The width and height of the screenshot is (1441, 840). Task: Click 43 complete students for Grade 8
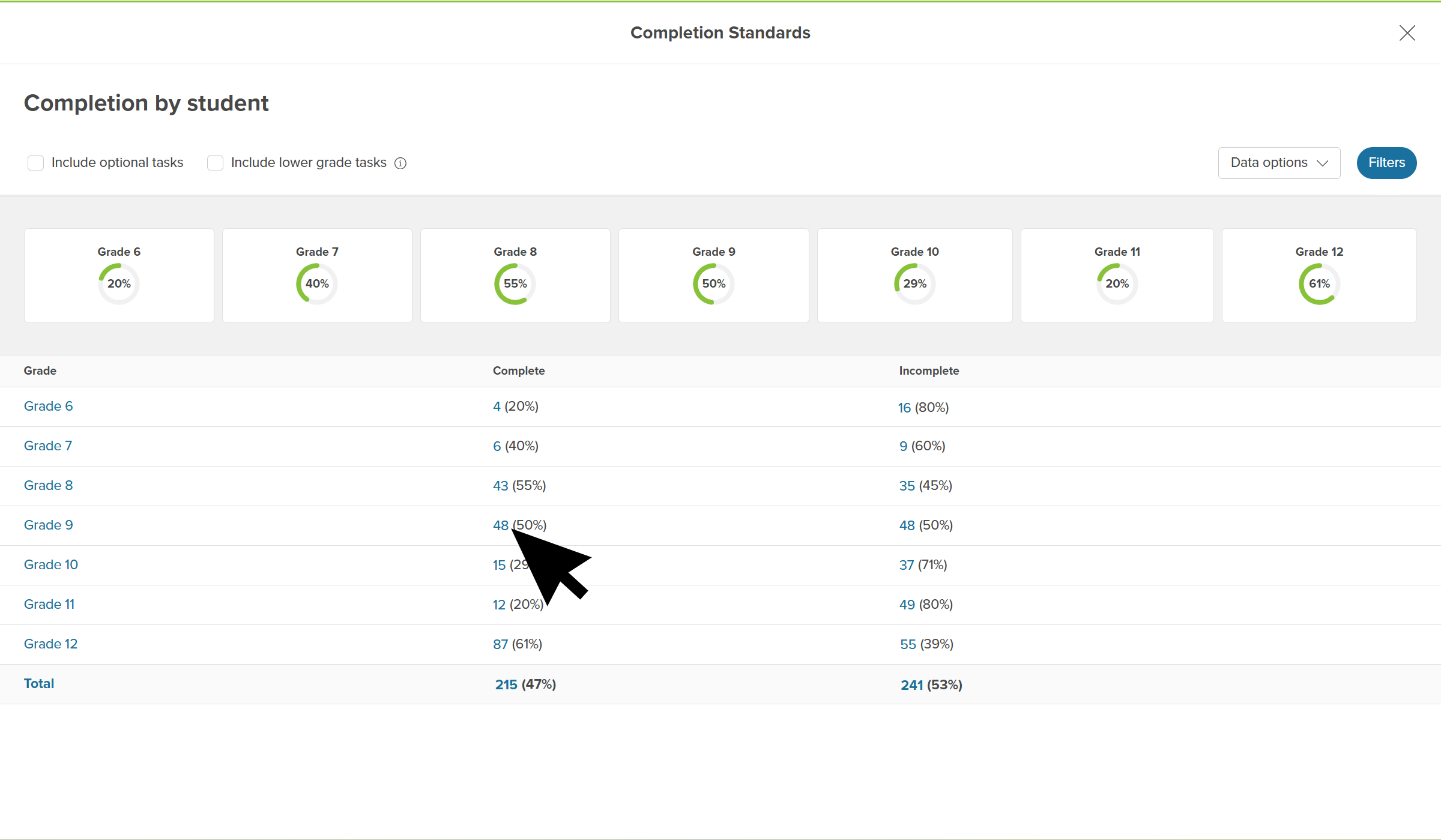500,486
